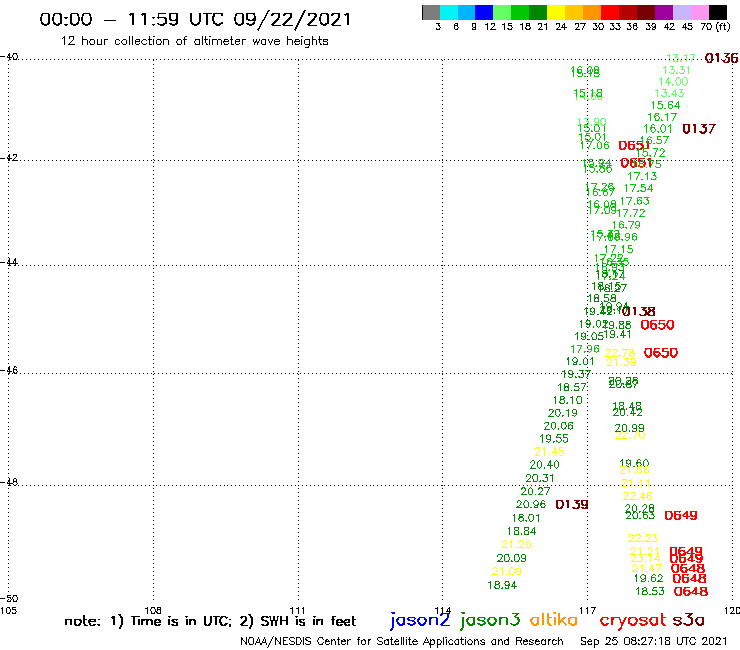Screen dimensions: 740x650
Task: Click wave height value 20.40
Action: [545, 465]
